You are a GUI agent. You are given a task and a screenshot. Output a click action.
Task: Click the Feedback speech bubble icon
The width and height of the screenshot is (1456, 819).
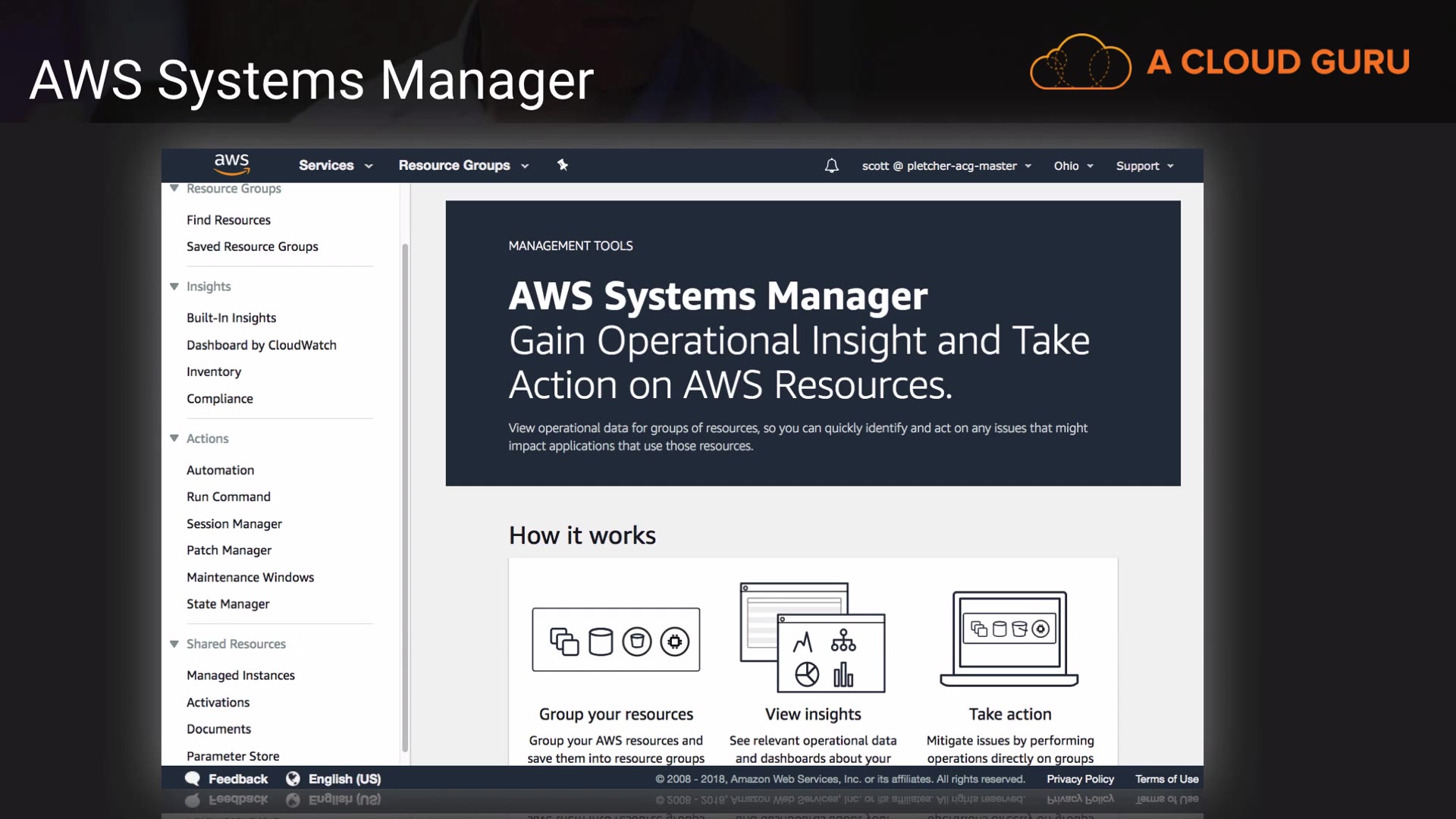click(193, 779)
